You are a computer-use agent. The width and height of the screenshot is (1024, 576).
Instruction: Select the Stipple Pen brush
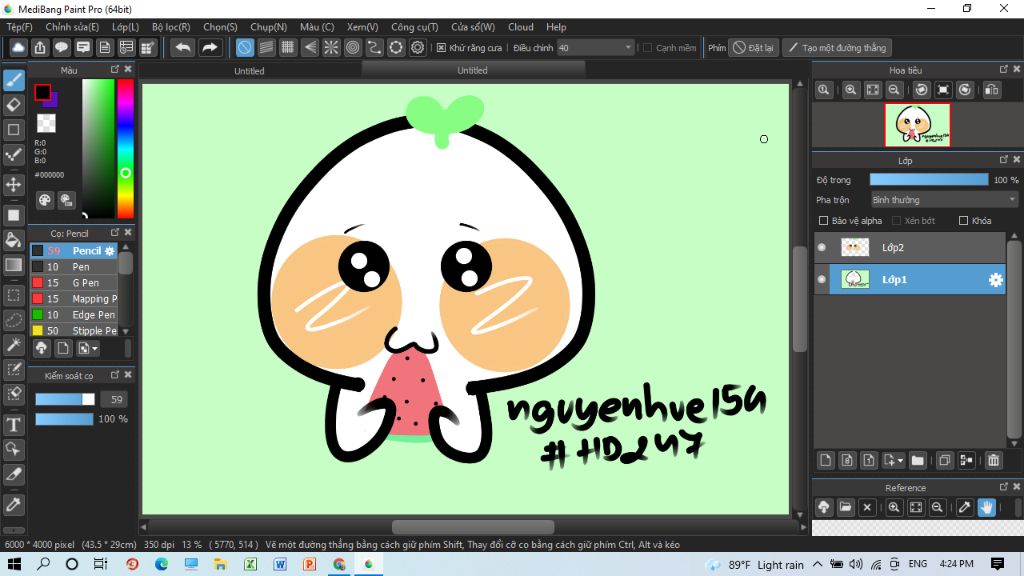(x=74, y=330)
